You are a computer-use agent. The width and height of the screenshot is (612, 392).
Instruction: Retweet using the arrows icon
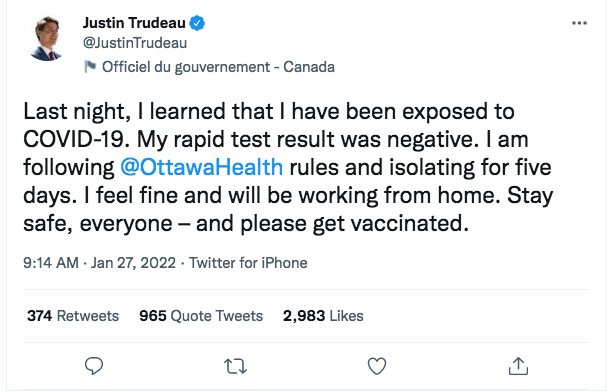click(235, 367)
